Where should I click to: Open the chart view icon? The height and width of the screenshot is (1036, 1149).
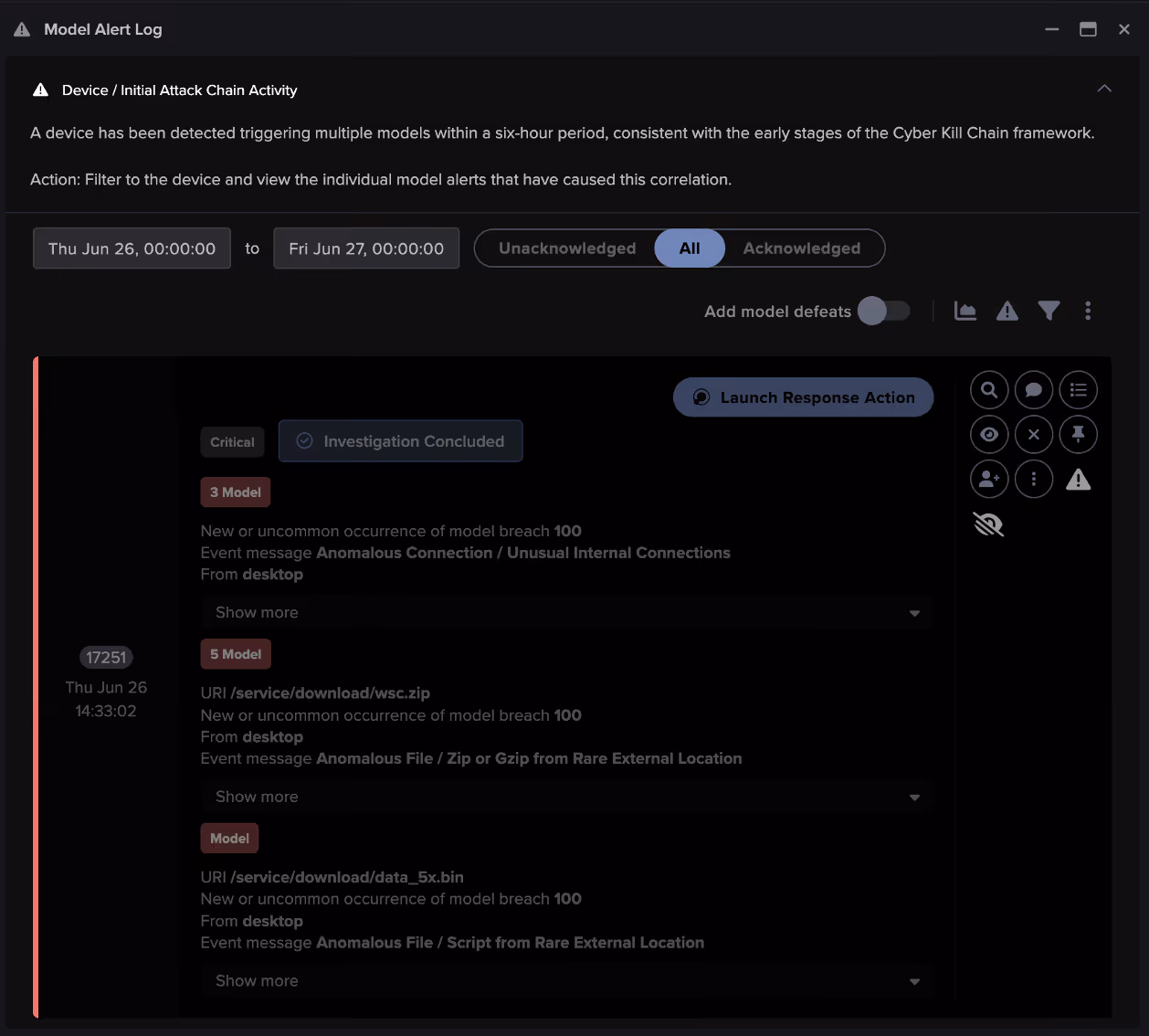point(965,311)
